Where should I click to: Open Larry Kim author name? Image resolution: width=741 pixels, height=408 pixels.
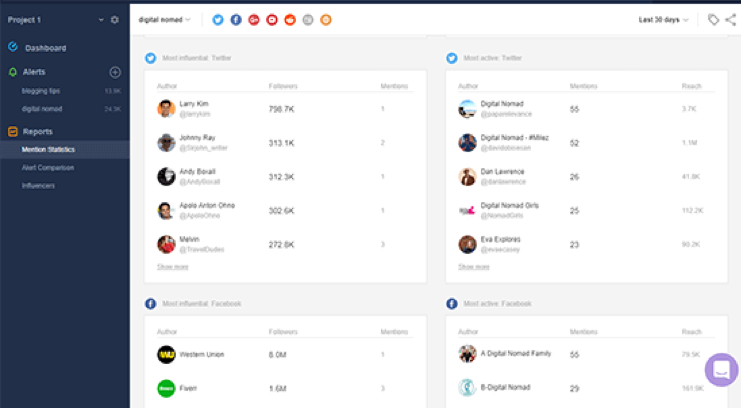(x=194, y=104)
